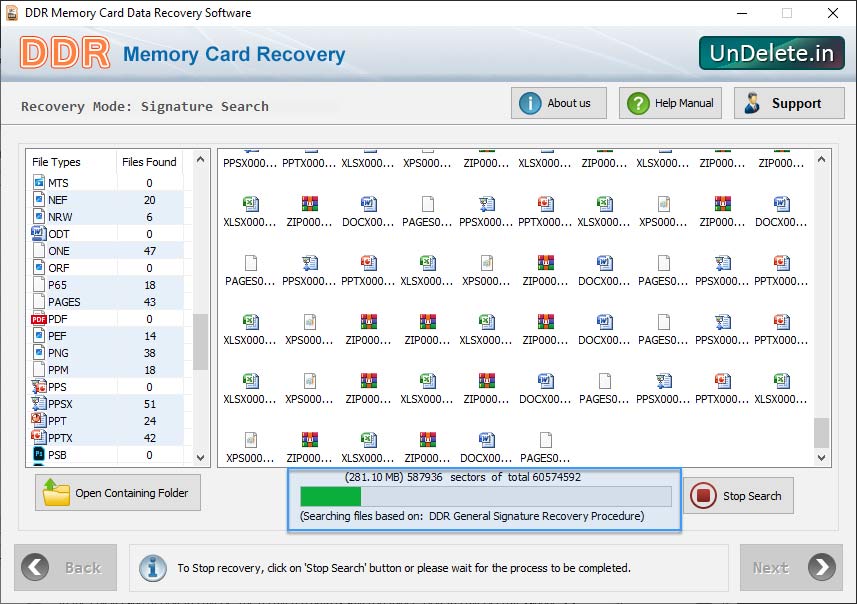Viewport: 857px width, 604px height.
Task: Click the file types list scrollbar thumb
Action: pyautogui.click(x=201, y=342)
